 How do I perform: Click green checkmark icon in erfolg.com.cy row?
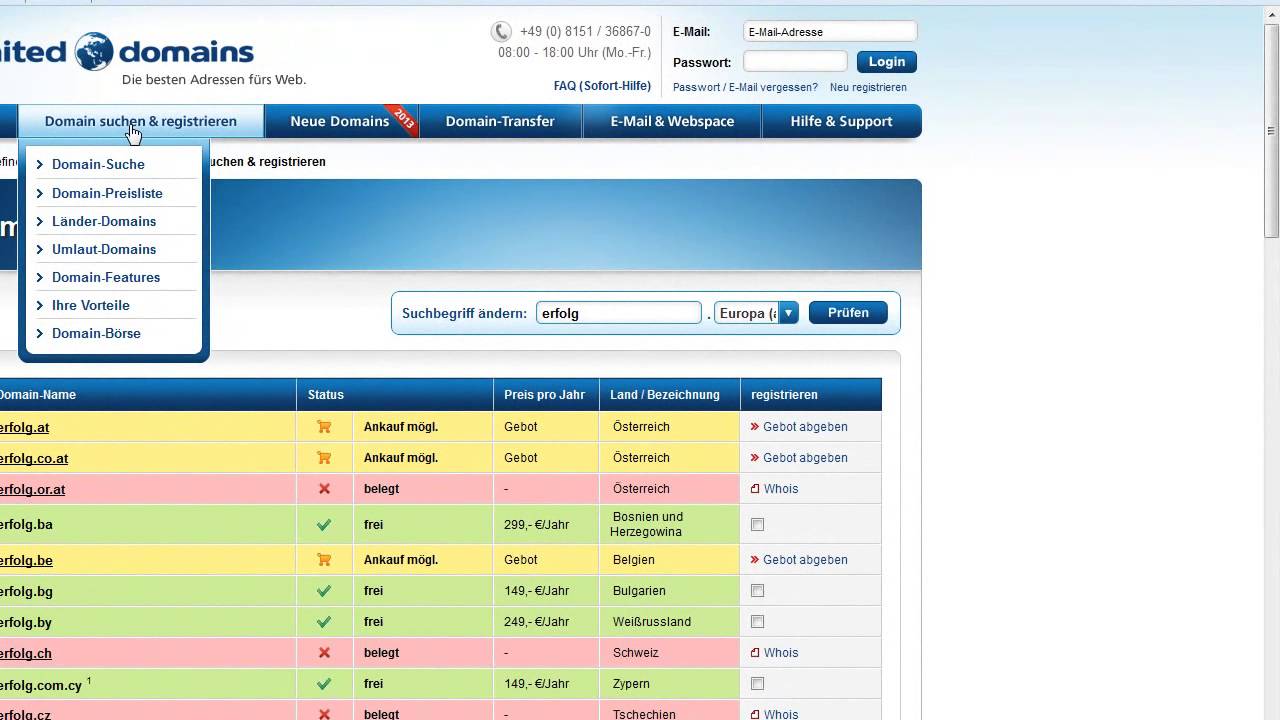click(324, 684)
